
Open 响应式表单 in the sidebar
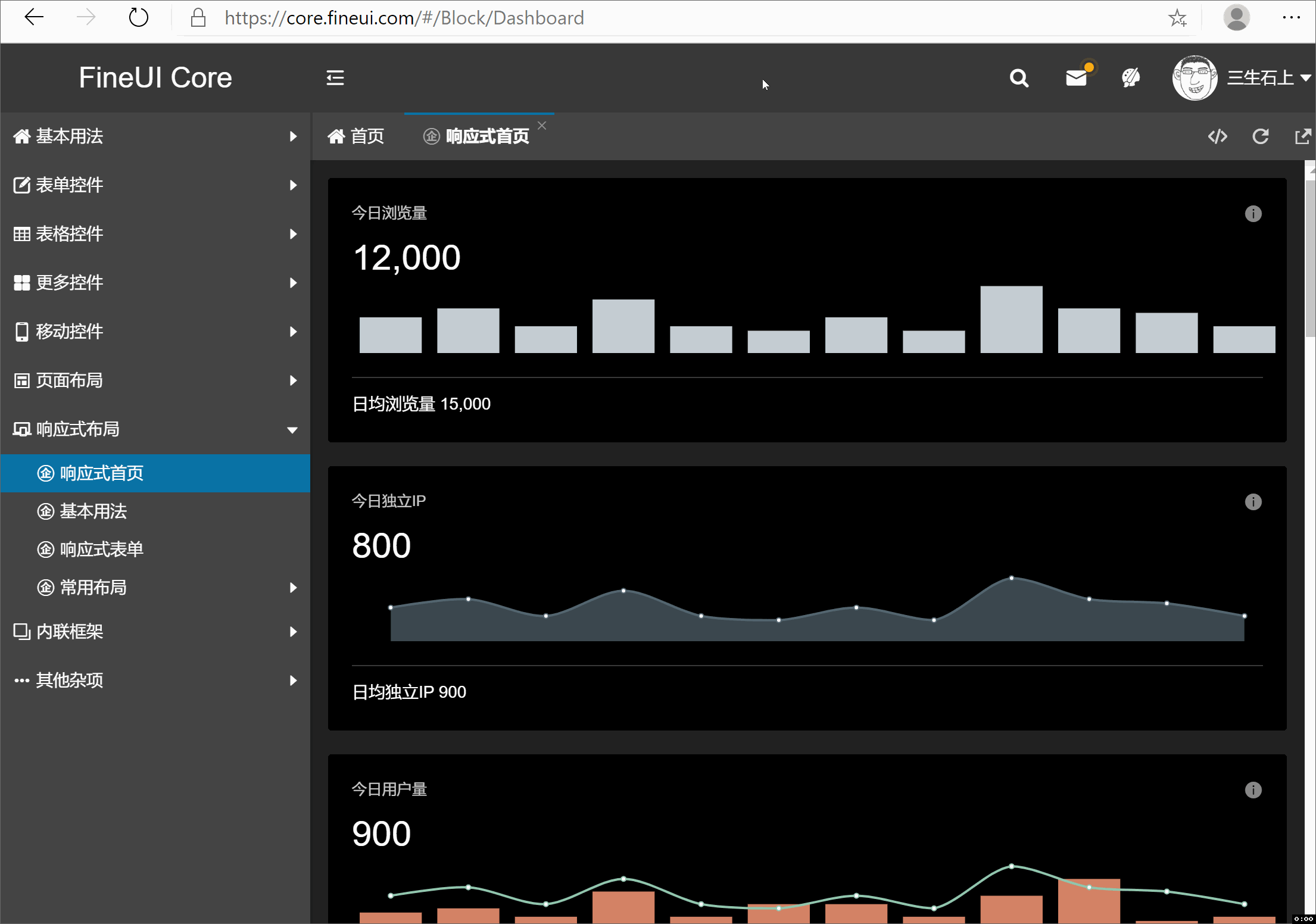(x=155, y=550)
